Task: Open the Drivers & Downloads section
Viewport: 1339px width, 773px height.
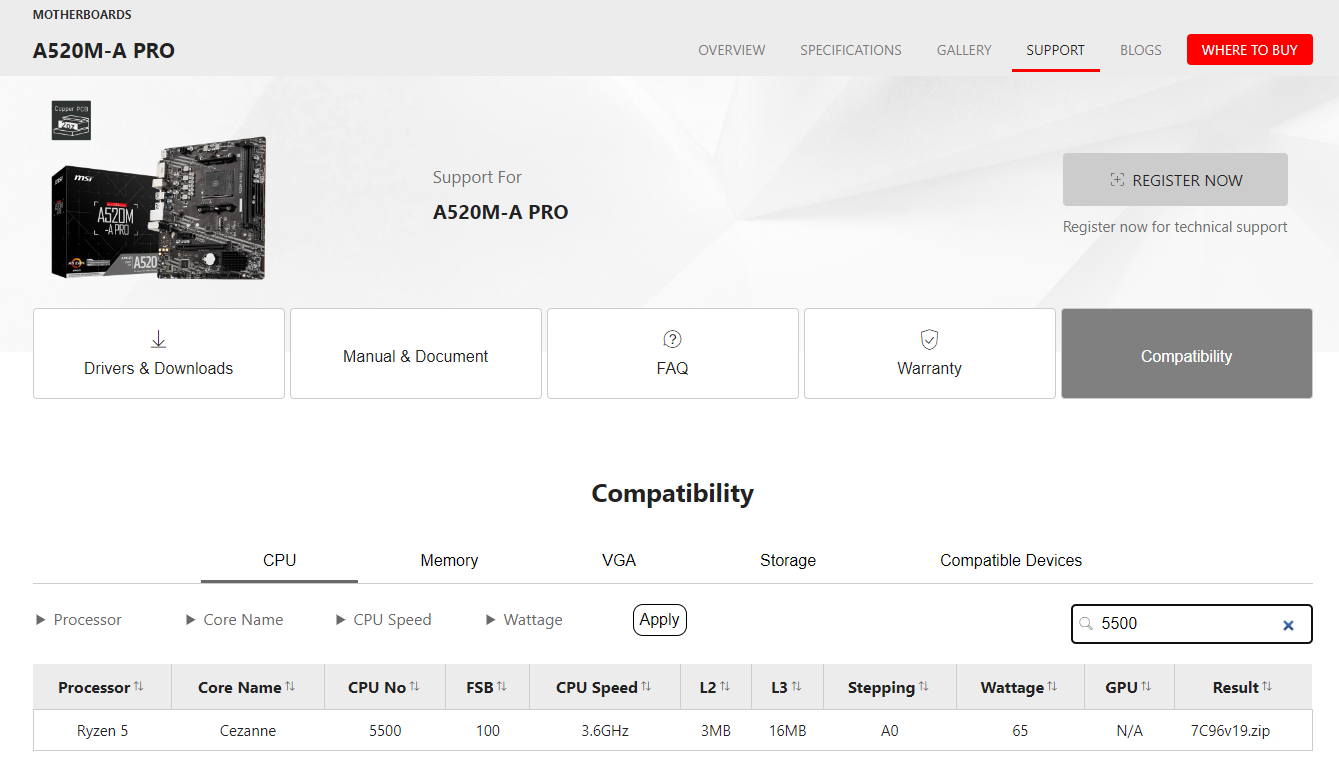Action: click(159, 354)
